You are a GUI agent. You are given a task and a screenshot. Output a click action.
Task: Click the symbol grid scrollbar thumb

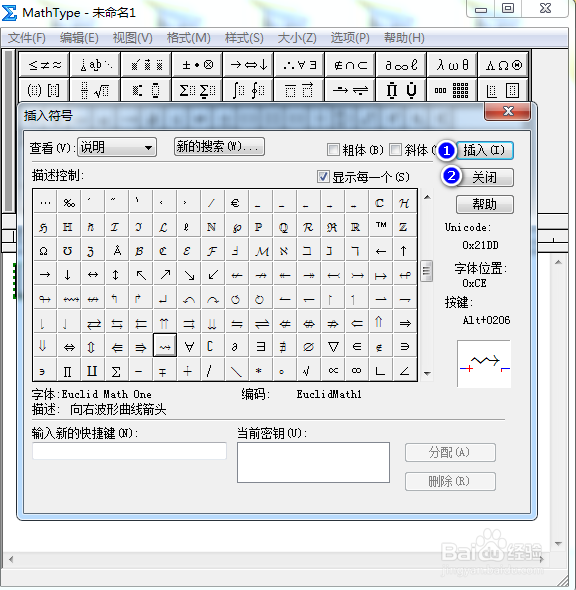[x=427, y=271]
